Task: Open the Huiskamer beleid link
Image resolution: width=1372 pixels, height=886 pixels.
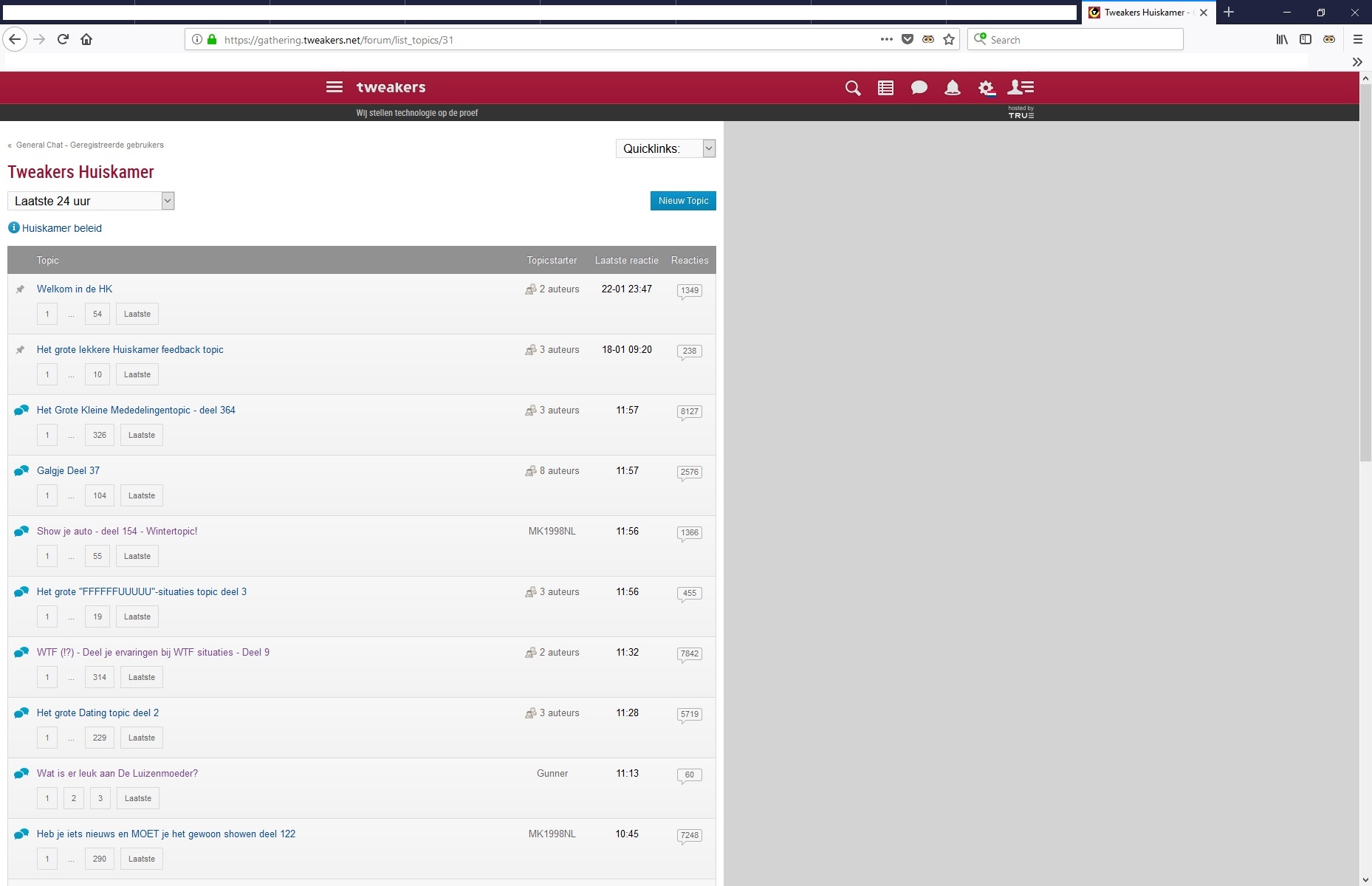Action: tap(62, 228)
